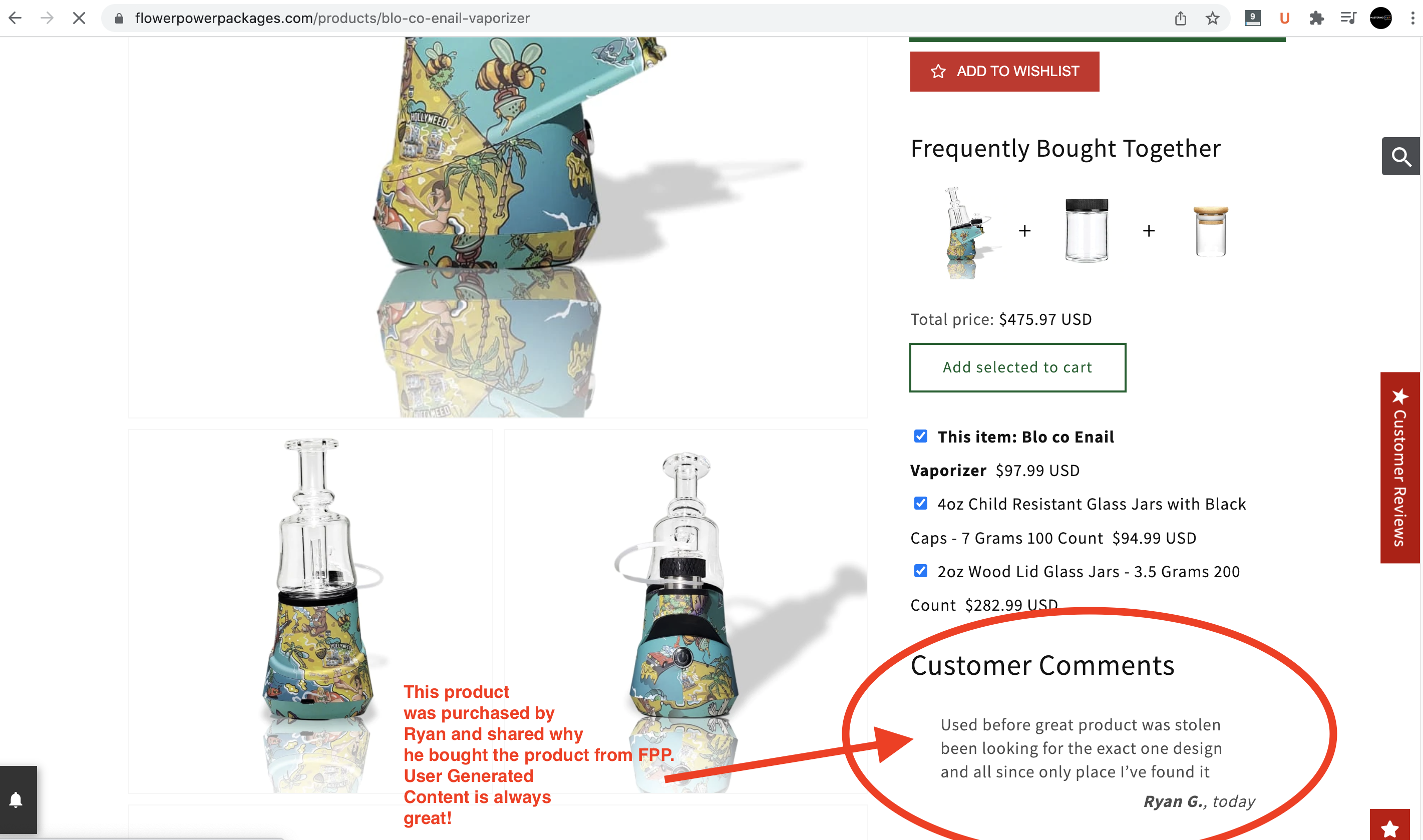Click Add selected to cart button

1018,367
